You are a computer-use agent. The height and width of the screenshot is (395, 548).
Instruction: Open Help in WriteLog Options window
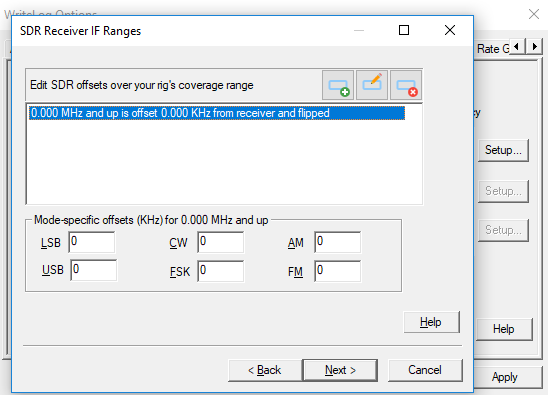click(x=504, y=329)
